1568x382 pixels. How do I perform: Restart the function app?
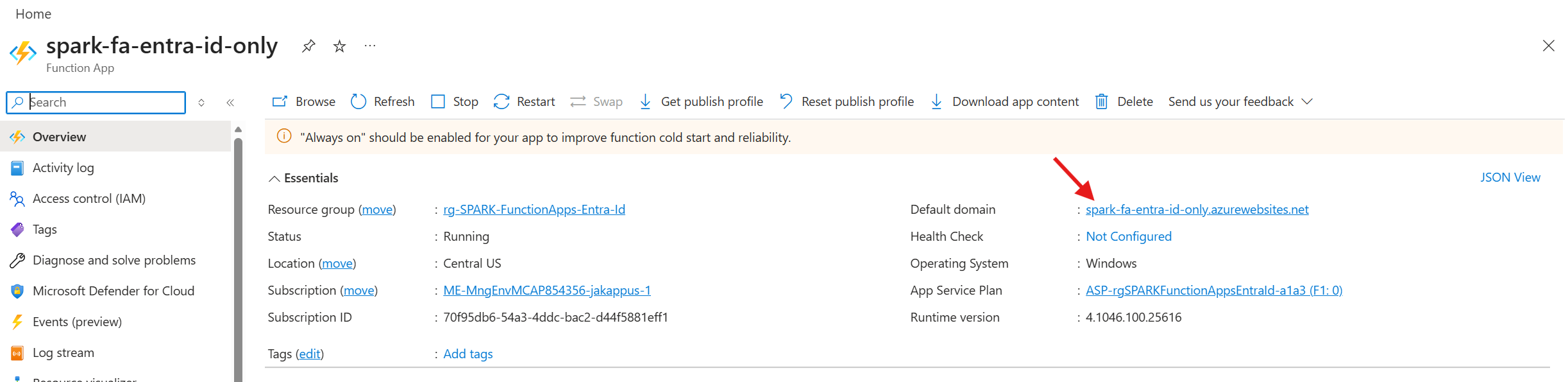point(524,101)
